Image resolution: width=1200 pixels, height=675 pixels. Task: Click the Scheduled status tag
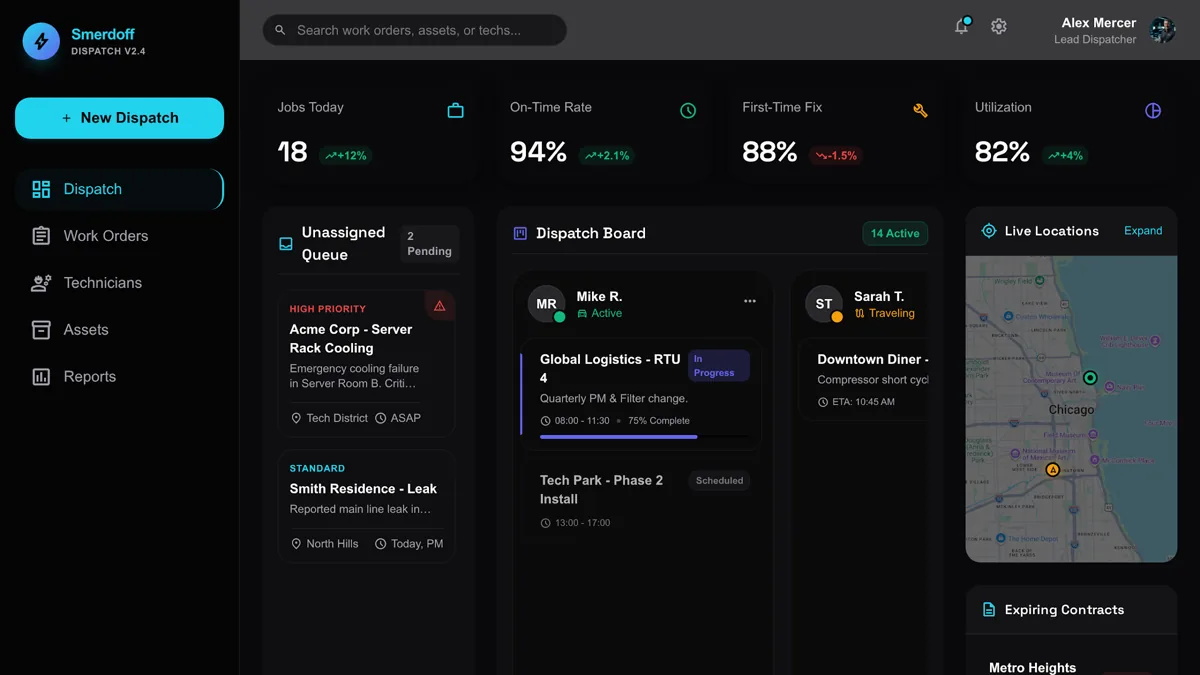(x=719, y=481)
